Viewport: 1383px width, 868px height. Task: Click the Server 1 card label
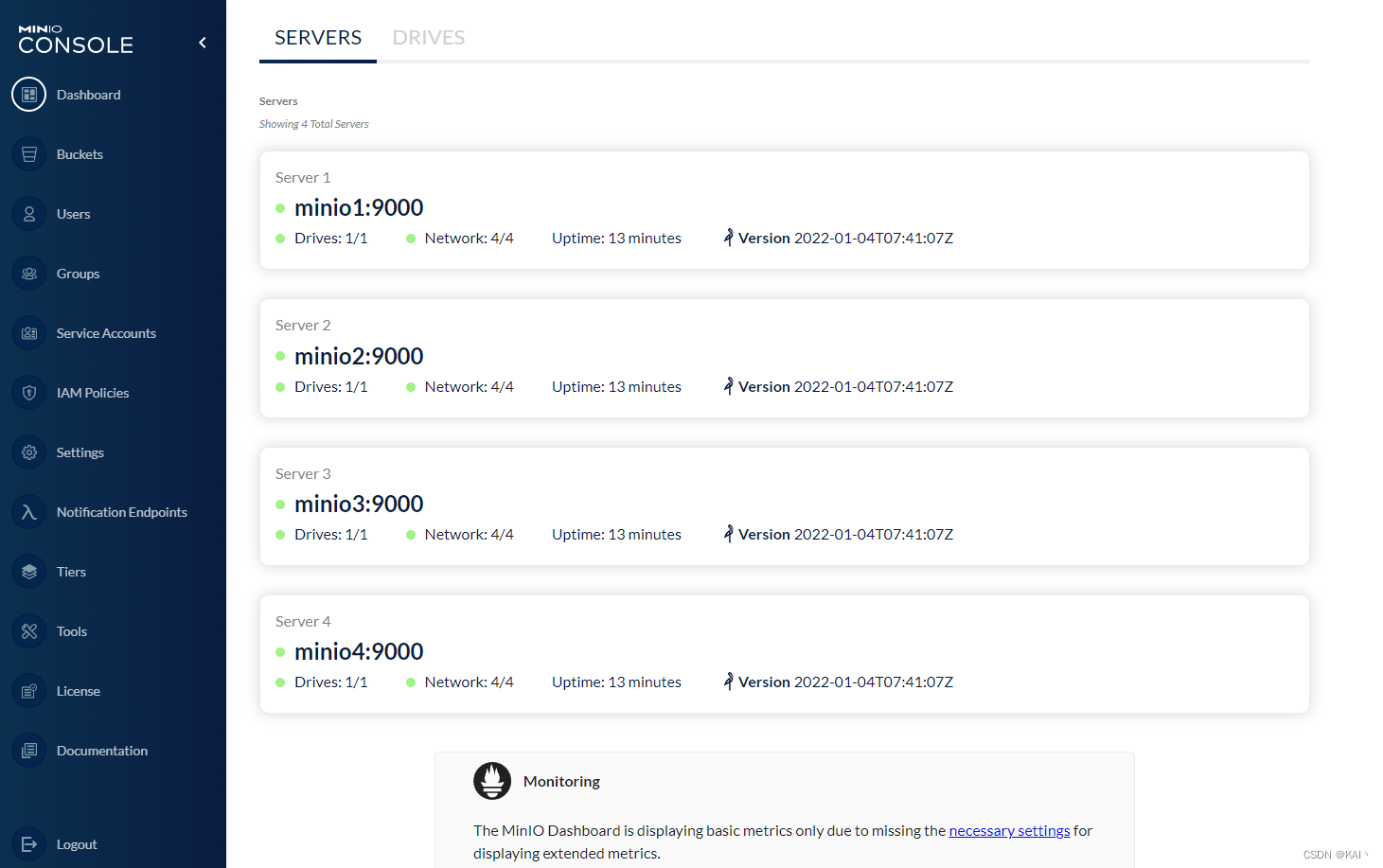(x=303, y=177)
